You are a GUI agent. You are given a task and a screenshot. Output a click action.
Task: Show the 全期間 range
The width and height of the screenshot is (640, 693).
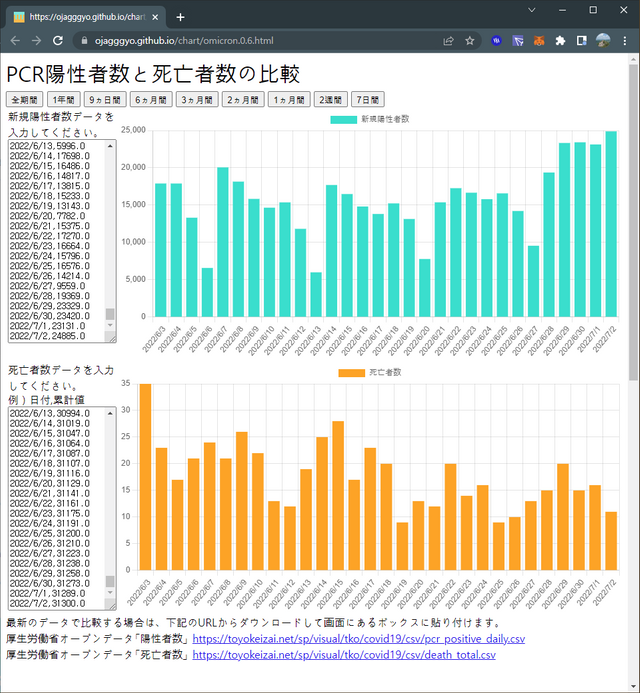(24, 99)
